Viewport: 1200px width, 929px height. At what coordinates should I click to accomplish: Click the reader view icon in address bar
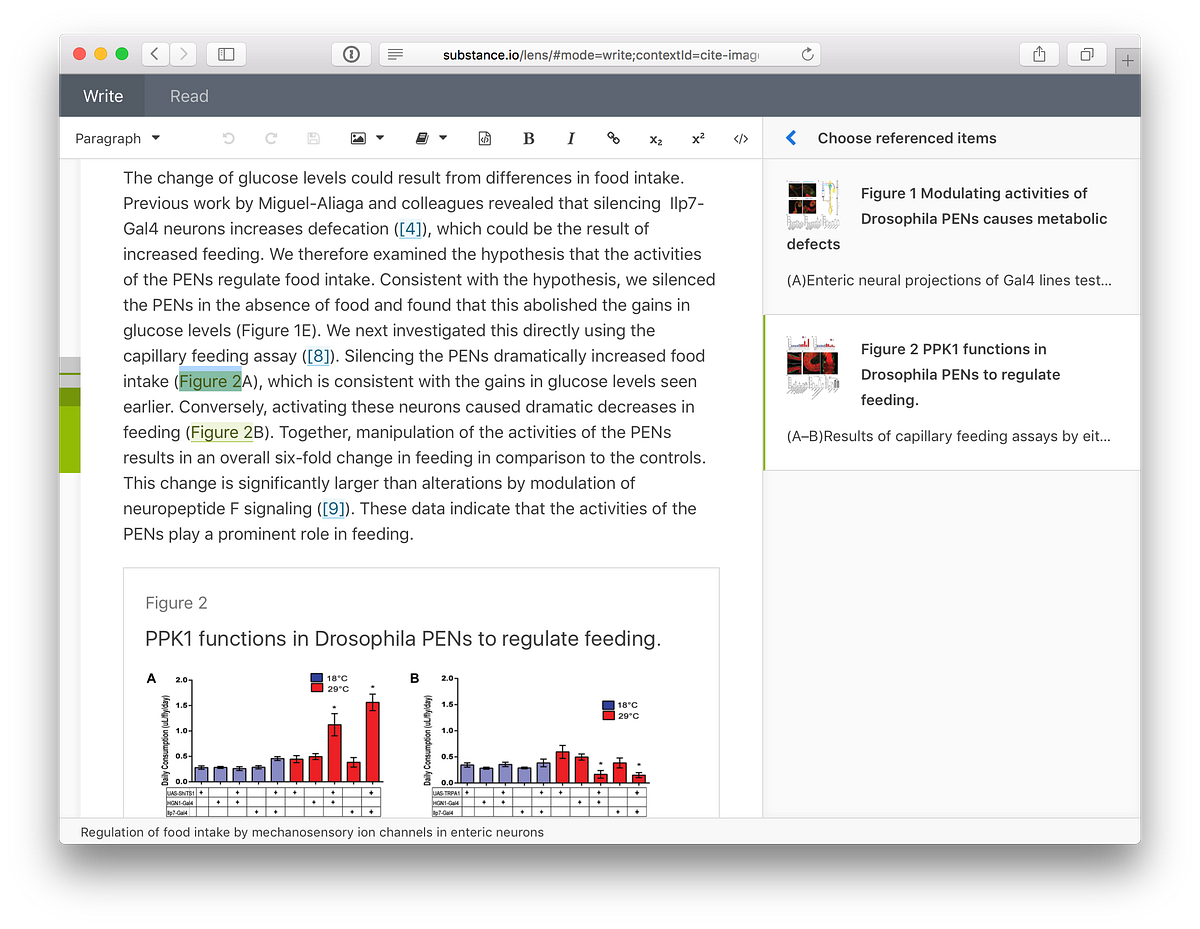point(396,54)
